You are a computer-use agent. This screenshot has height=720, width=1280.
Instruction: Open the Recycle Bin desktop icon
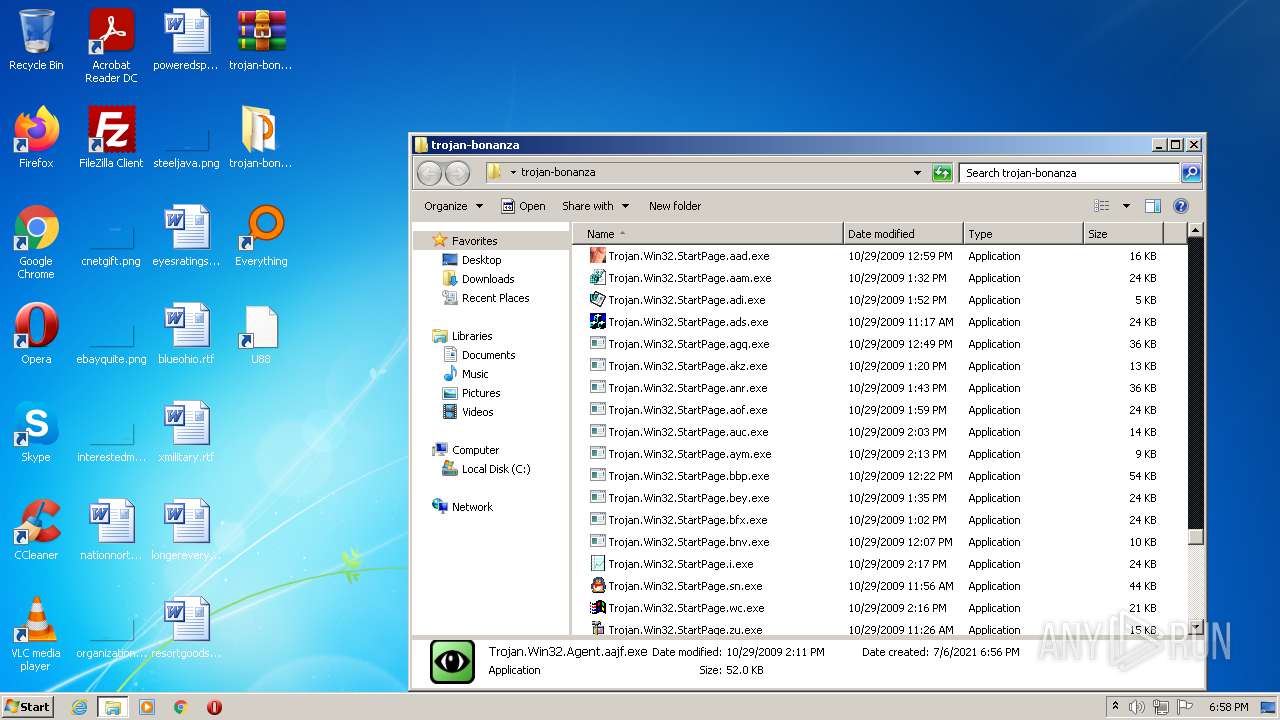(36, 41)
